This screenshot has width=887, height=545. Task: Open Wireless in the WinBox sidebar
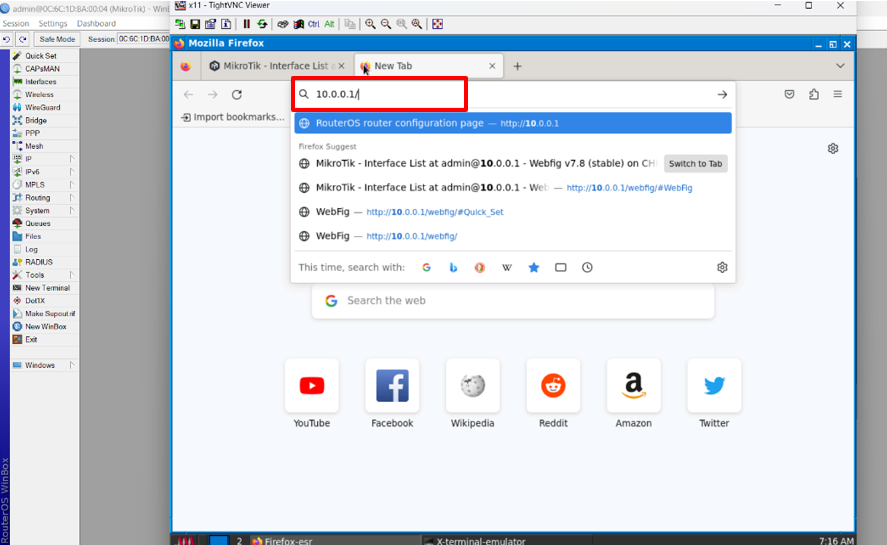39,95
